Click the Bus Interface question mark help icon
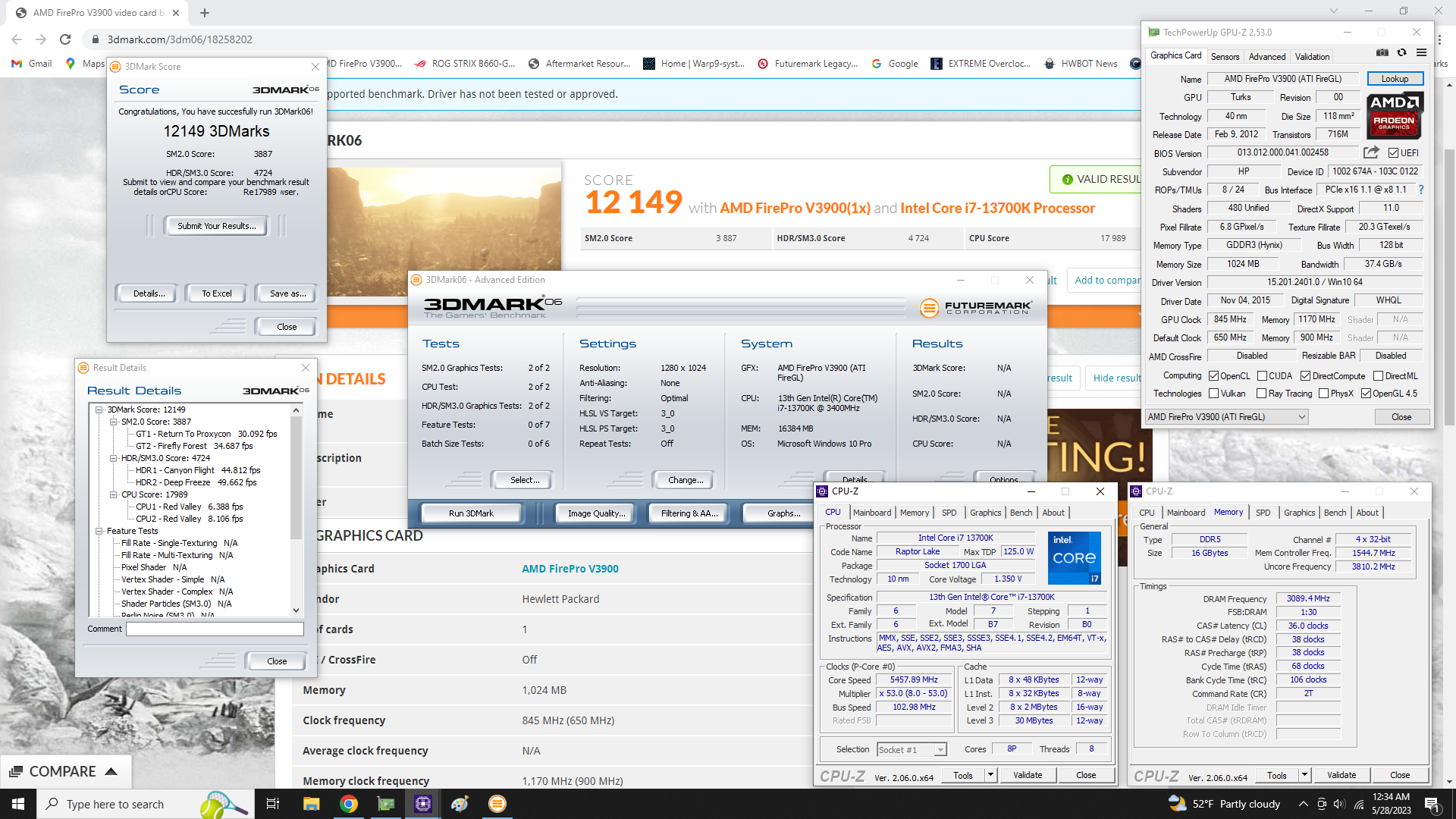The height and width of the screenshot is (819, 1456). pos(1421,190)
